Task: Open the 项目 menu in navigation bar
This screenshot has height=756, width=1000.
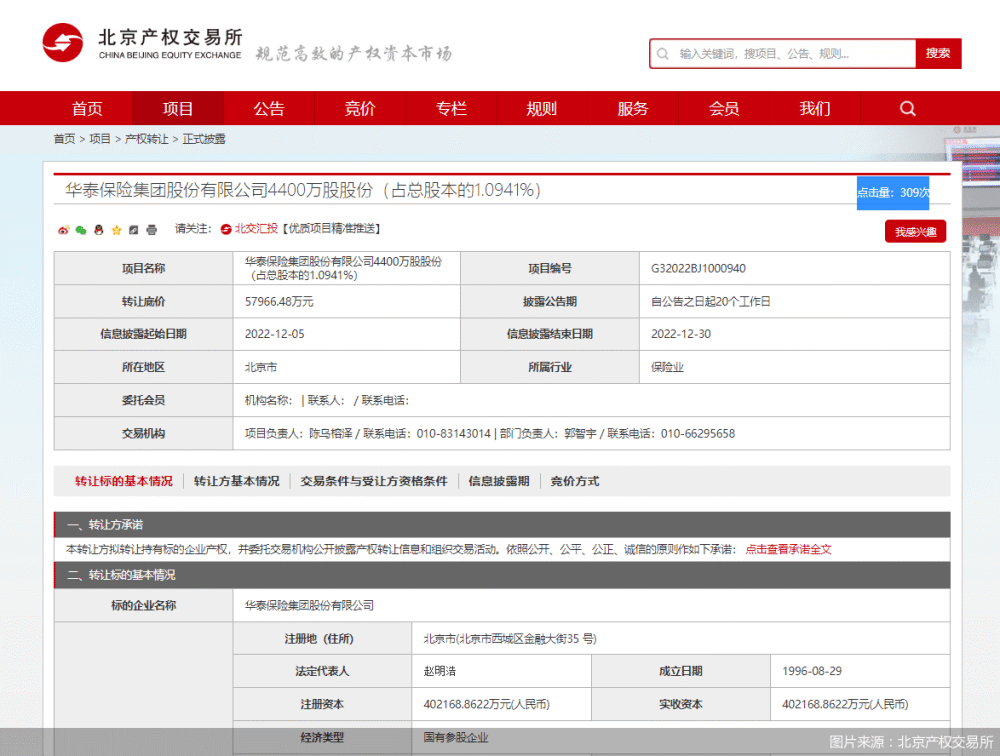Action: pos(178,108)
